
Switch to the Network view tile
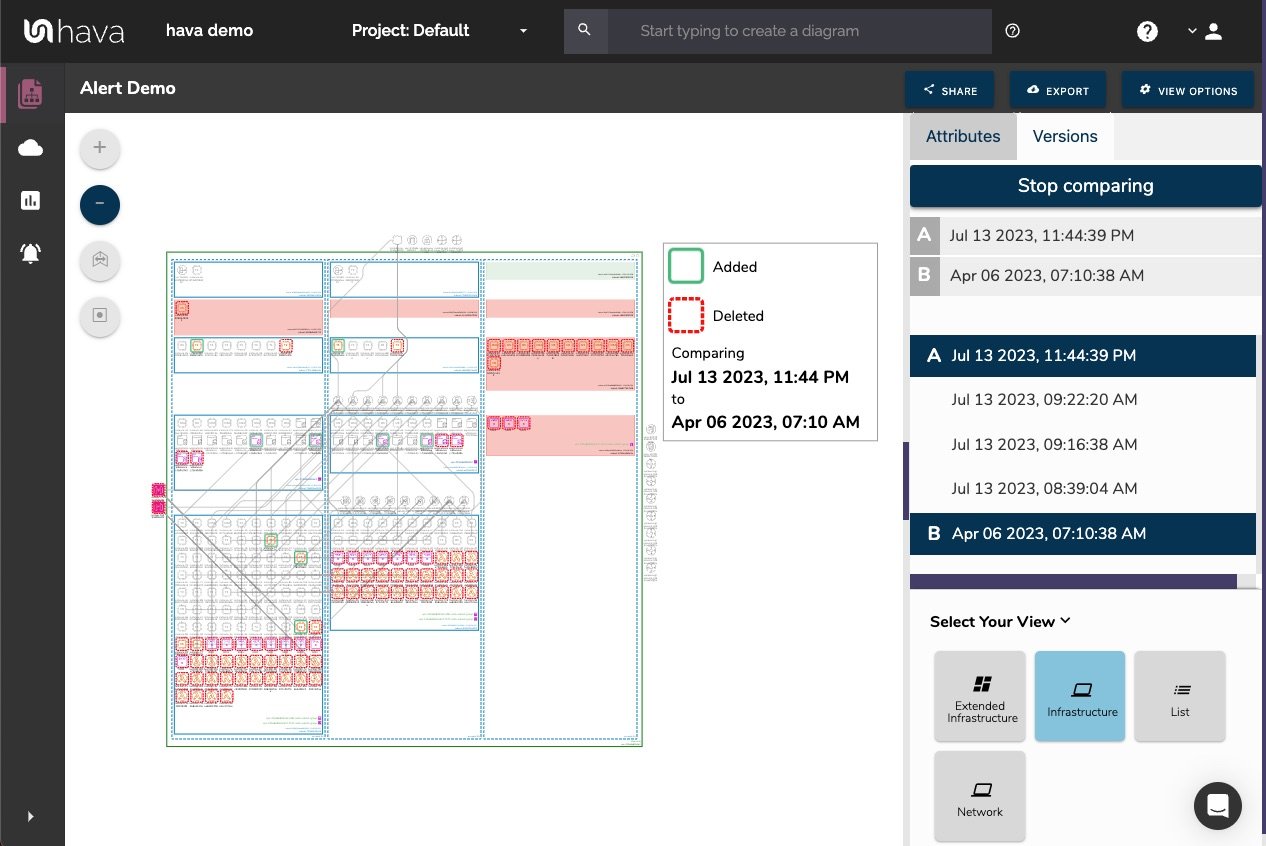point(979,795)
